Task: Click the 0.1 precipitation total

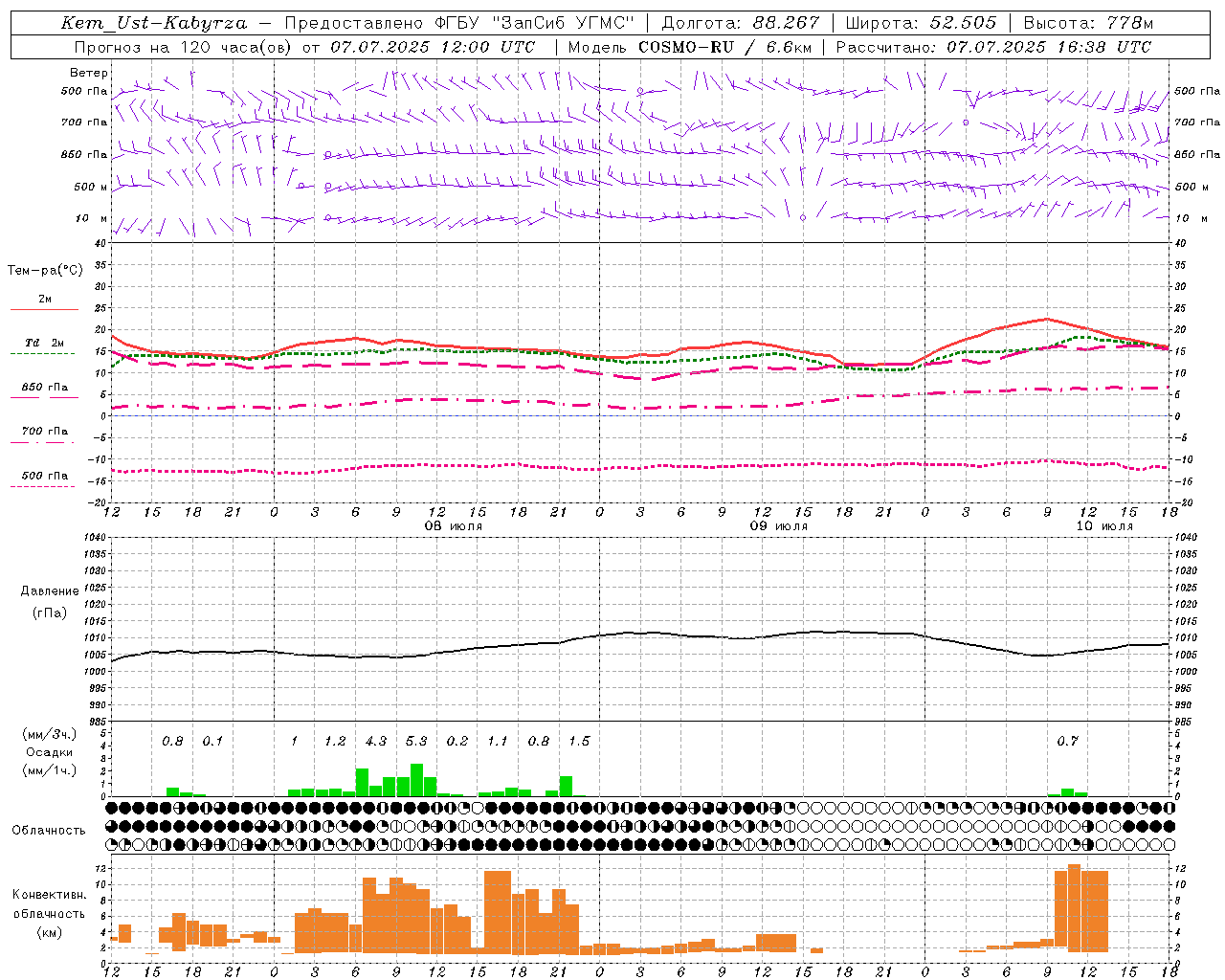Action: 212,742
